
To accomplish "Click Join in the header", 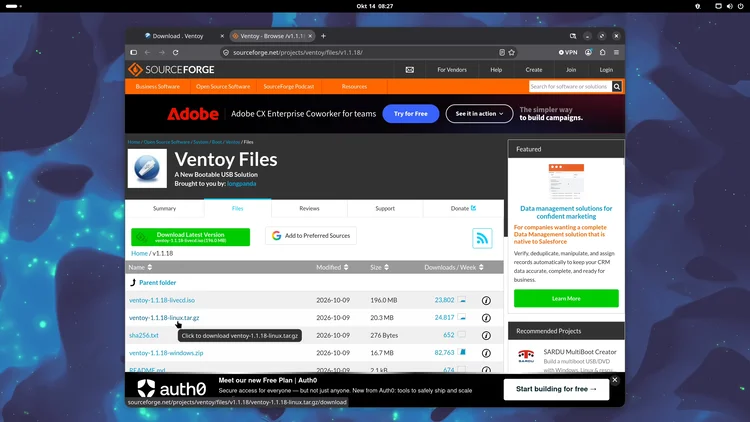I will [x=571, y=70].
